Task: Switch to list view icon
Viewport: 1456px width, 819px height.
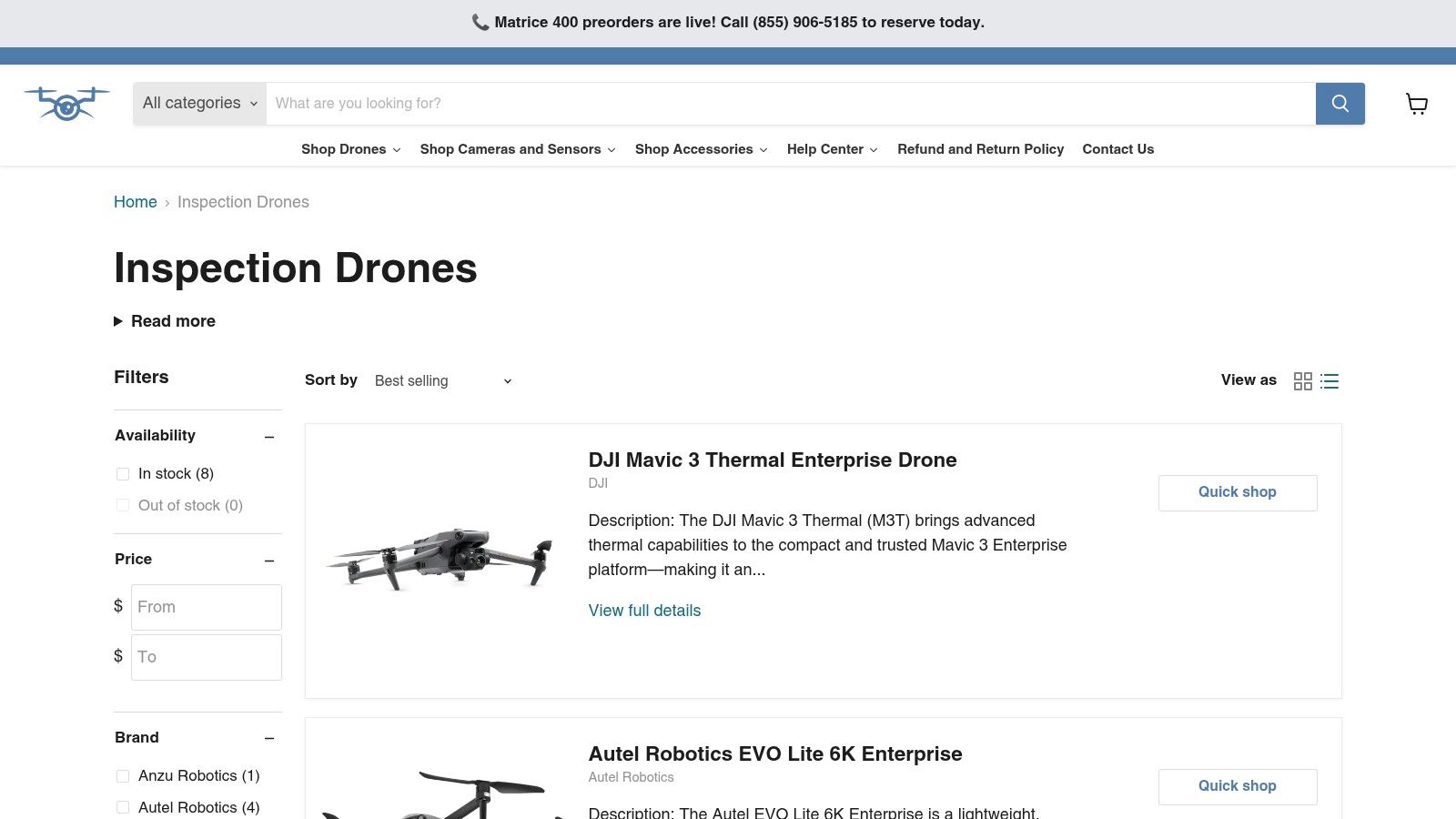Action: (1330, 381)
